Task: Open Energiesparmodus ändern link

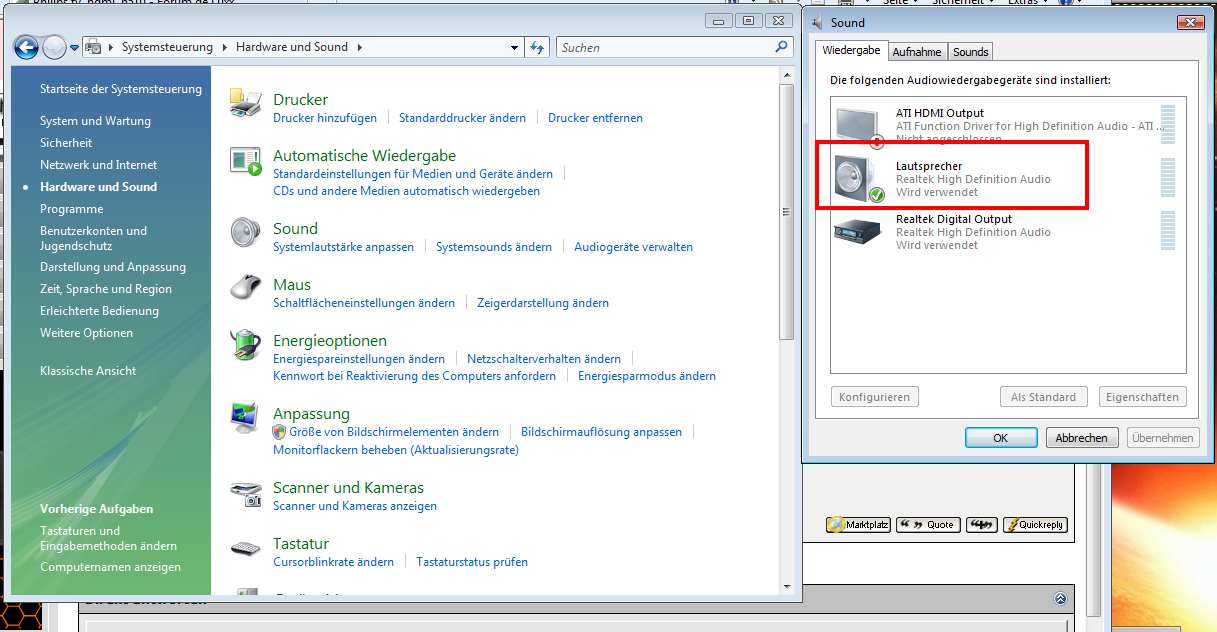Action: (x=647, y=376)
